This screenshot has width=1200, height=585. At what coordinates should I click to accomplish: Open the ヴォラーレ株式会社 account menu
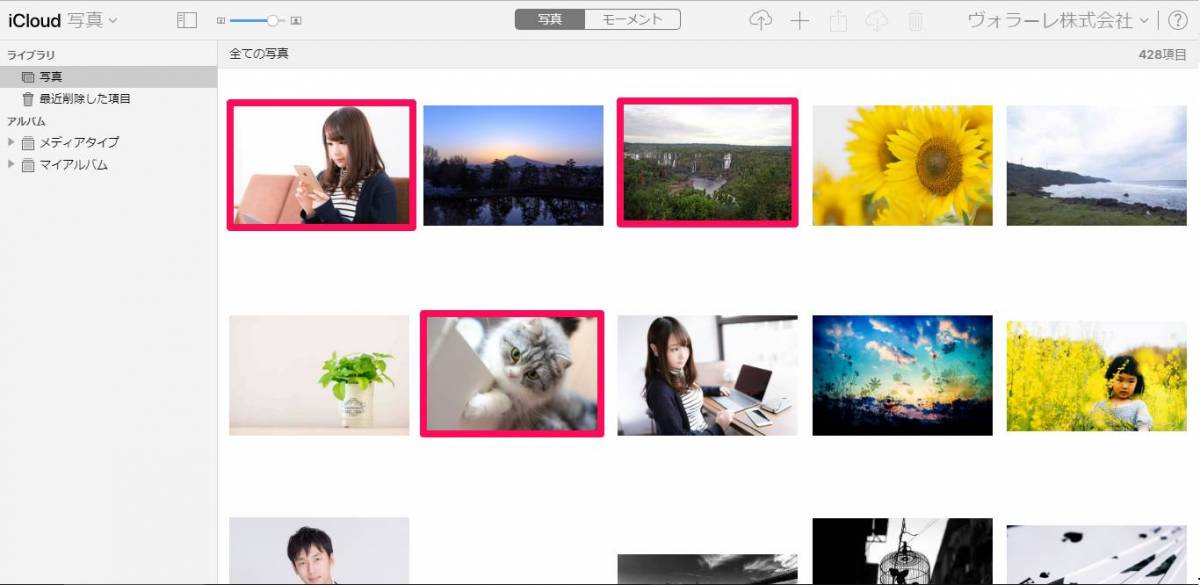tap(1056, 20)
